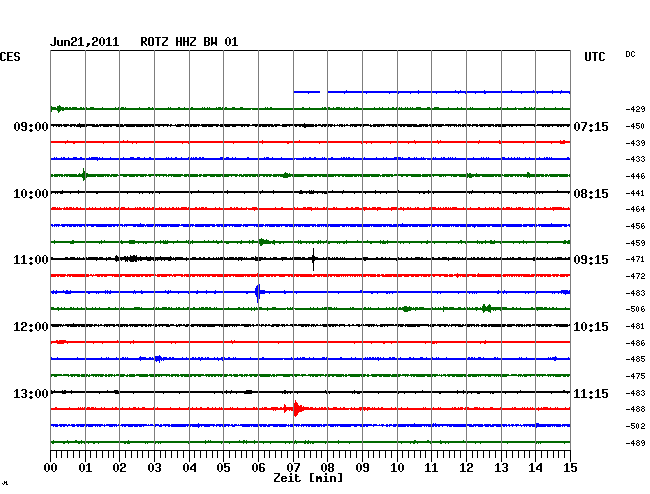Select the DC value -464
This screenshot has width=650, height=494.
[x=635, y=209]
